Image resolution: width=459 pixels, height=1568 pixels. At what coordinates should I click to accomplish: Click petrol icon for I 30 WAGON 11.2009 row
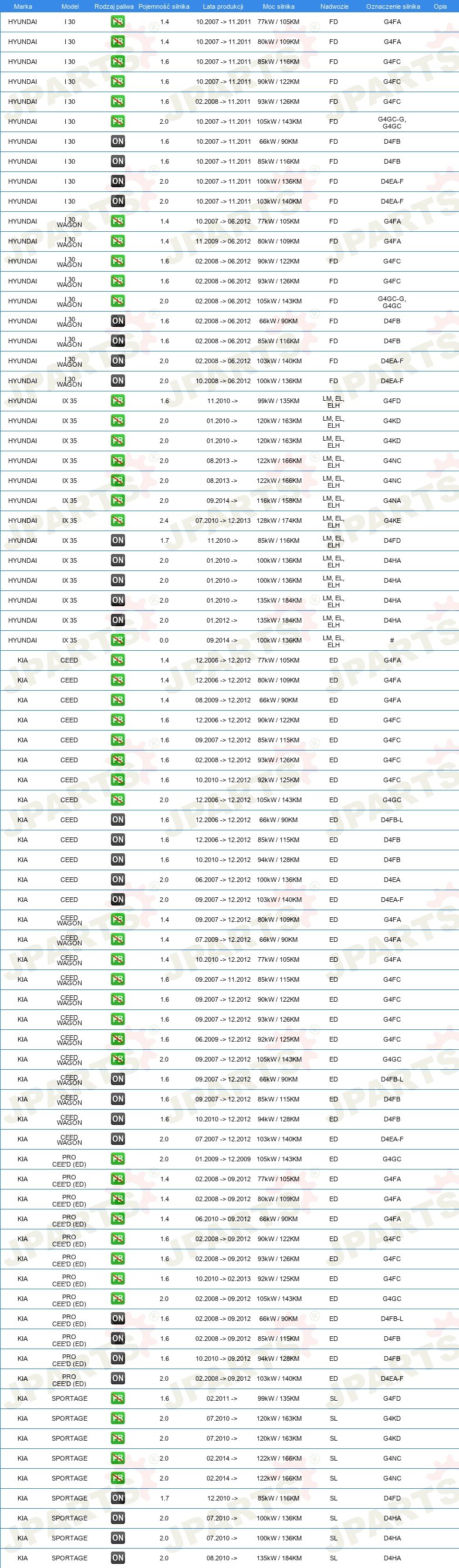[117, 241]
